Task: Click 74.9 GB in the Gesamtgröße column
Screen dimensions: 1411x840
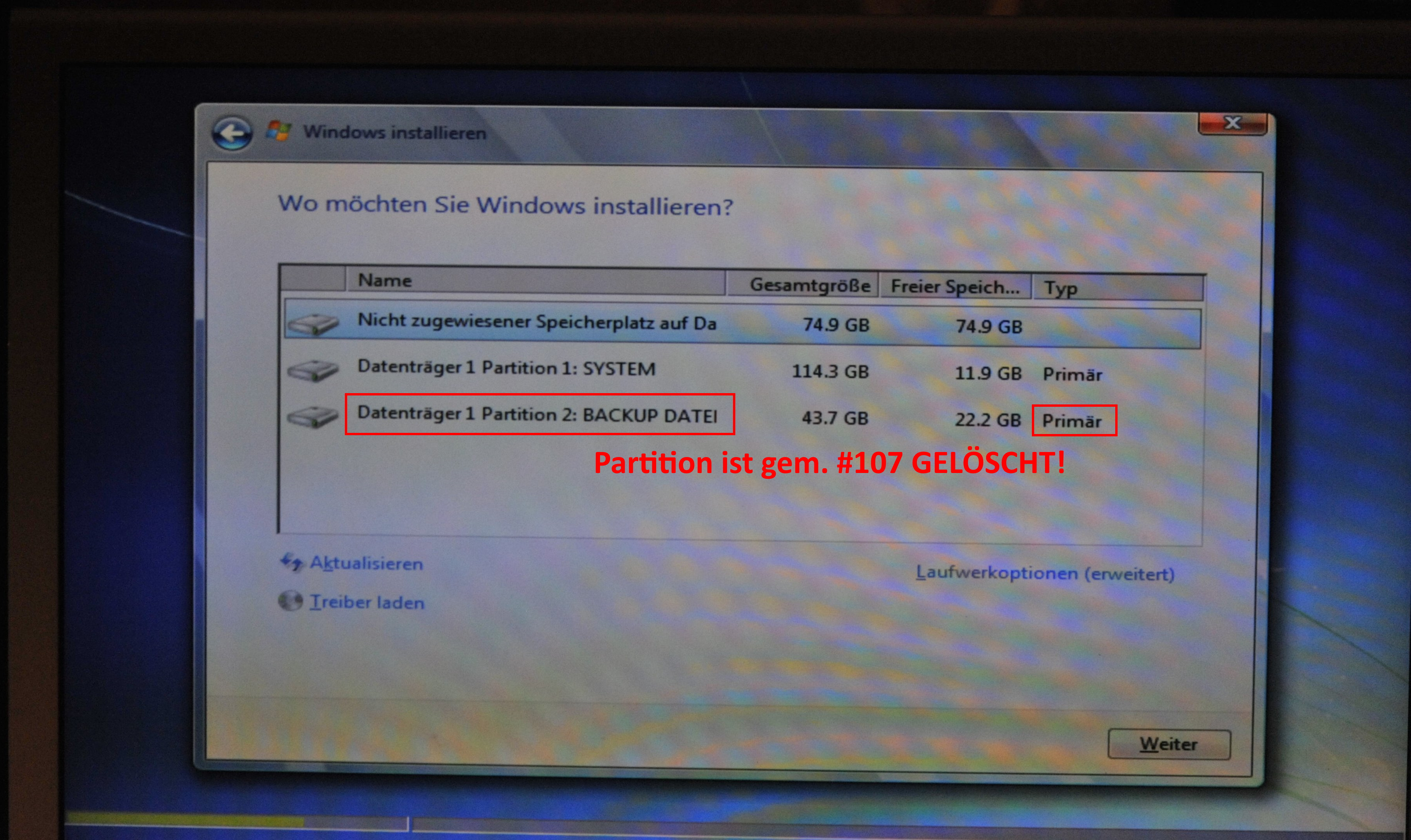Action: [836, 325]
